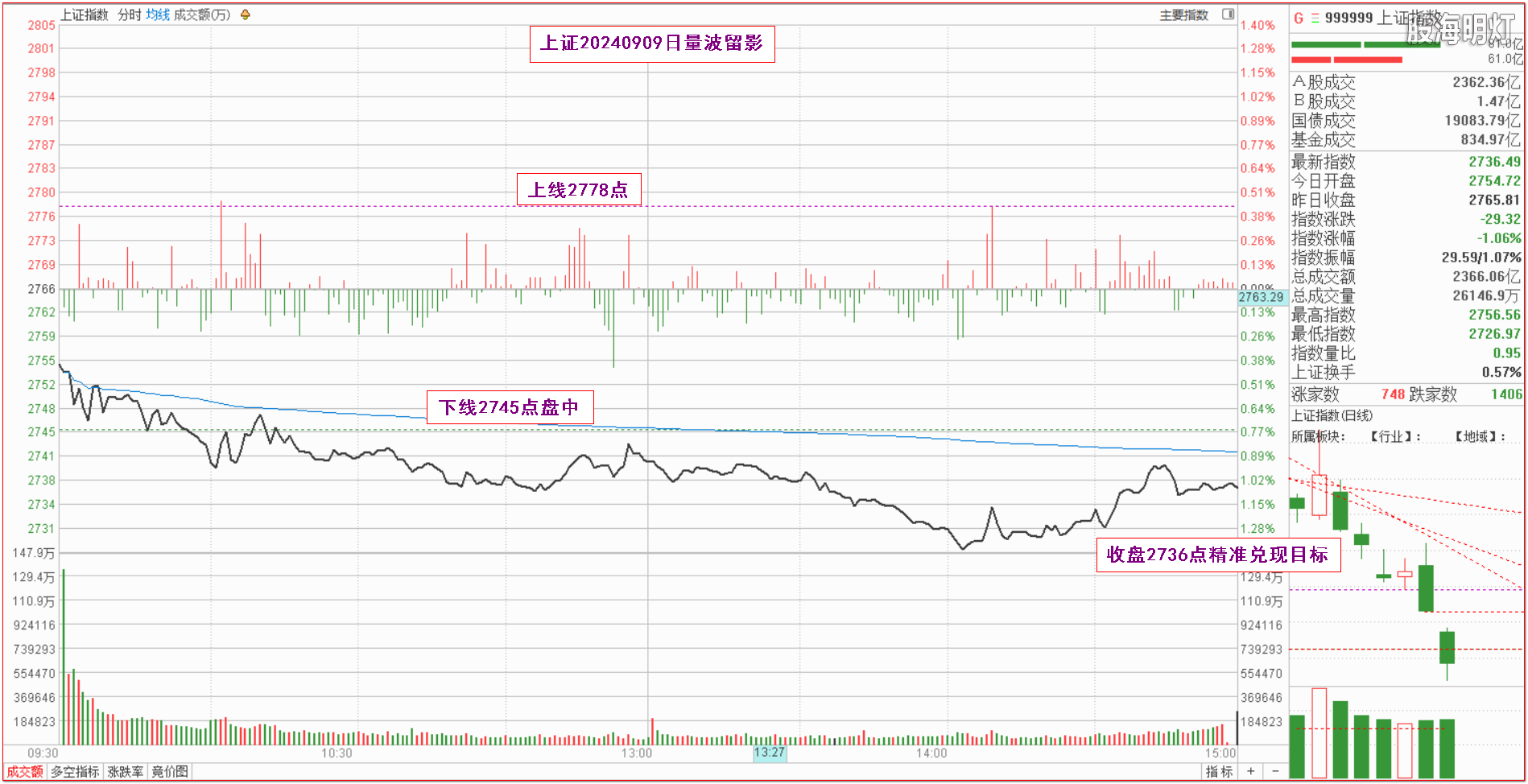Viewport: 1528px width, 784px height.
Task: Select the 13:27 time marker
Action: [x=769, y=753]
